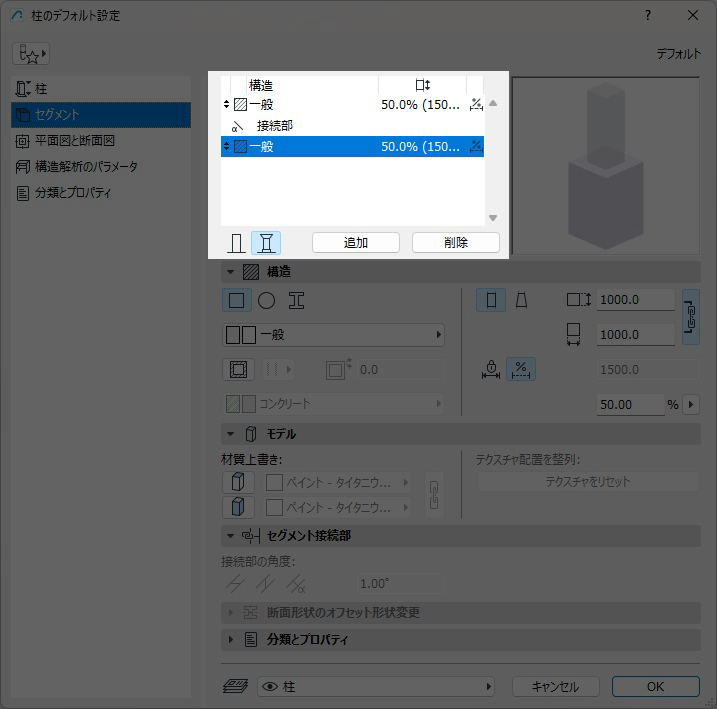Choose the I-beam complex profile shape
717x709 pixels.
point(296,300)
